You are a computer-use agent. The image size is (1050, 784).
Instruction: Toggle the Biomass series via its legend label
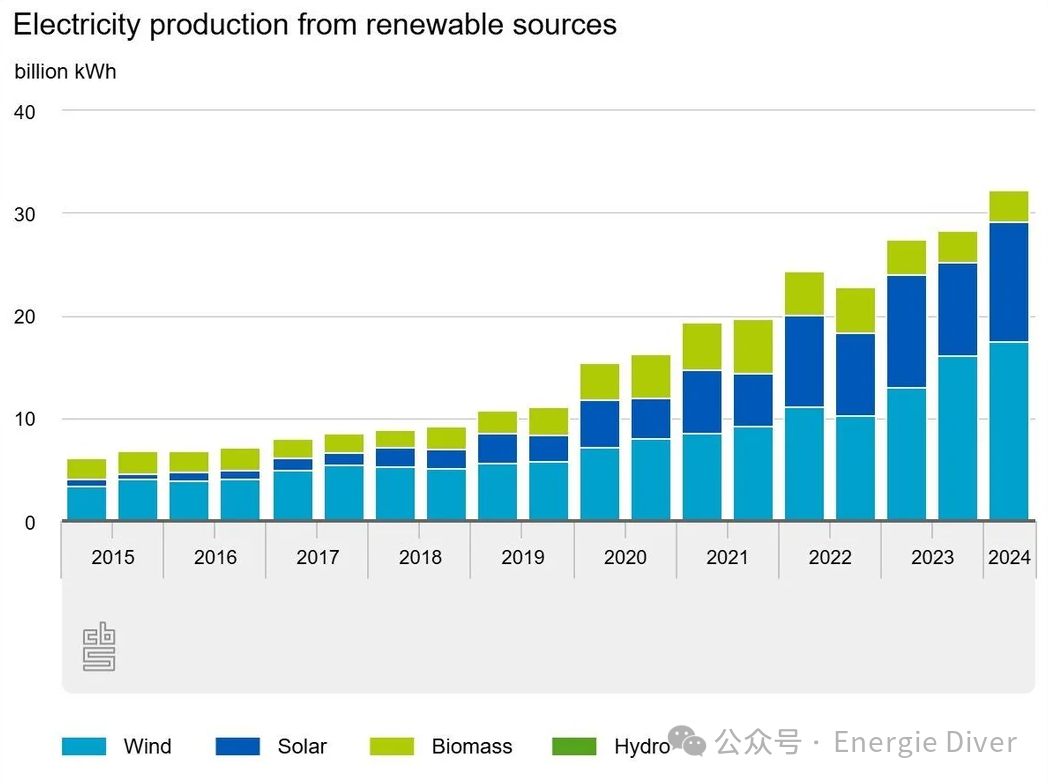[x=472, y=746]
